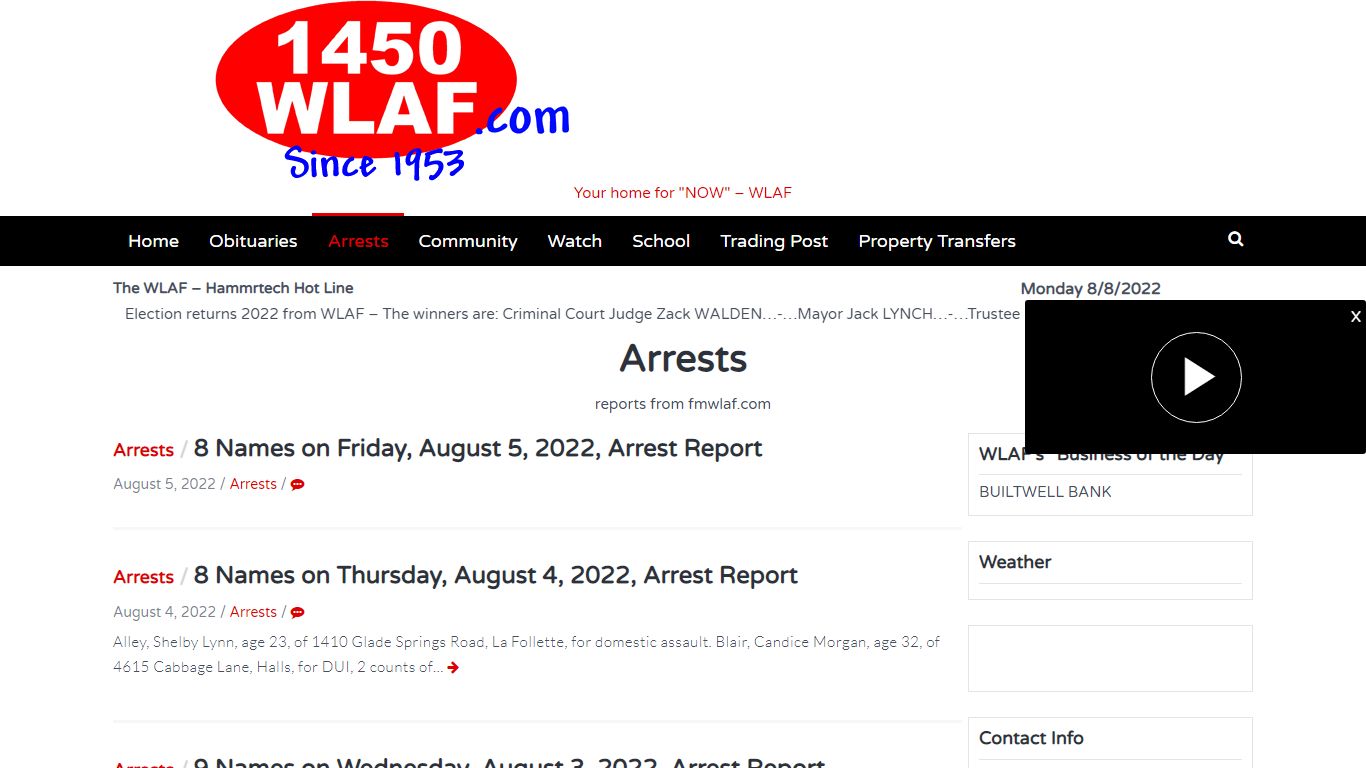Go to the Home menu item
Viewport: 1366px width, 768px height.
153,241
